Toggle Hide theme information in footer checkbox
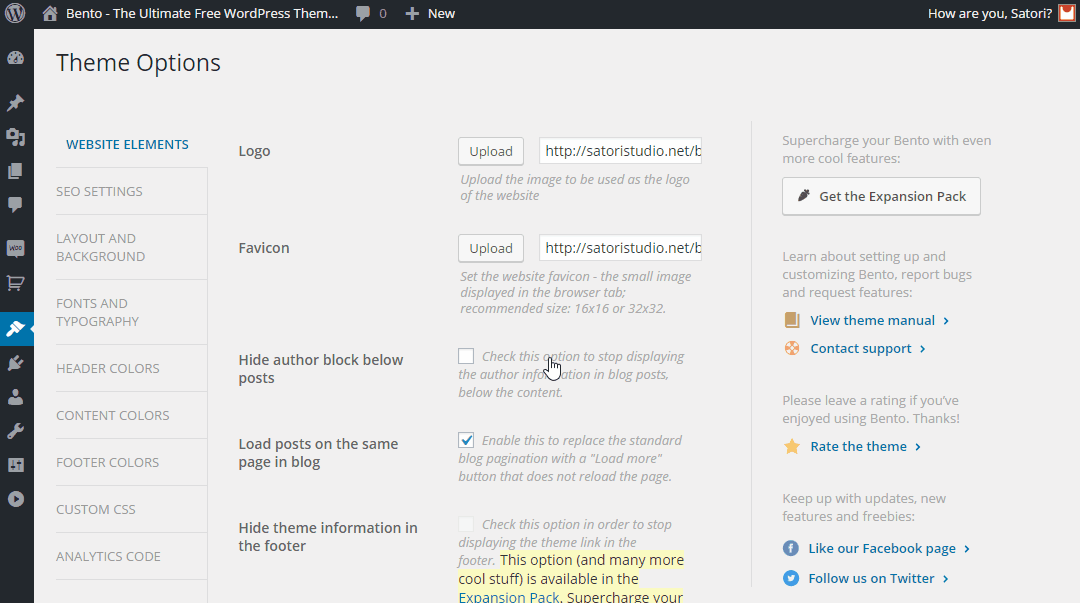1080x603 pixels. [x=466, y=524]
